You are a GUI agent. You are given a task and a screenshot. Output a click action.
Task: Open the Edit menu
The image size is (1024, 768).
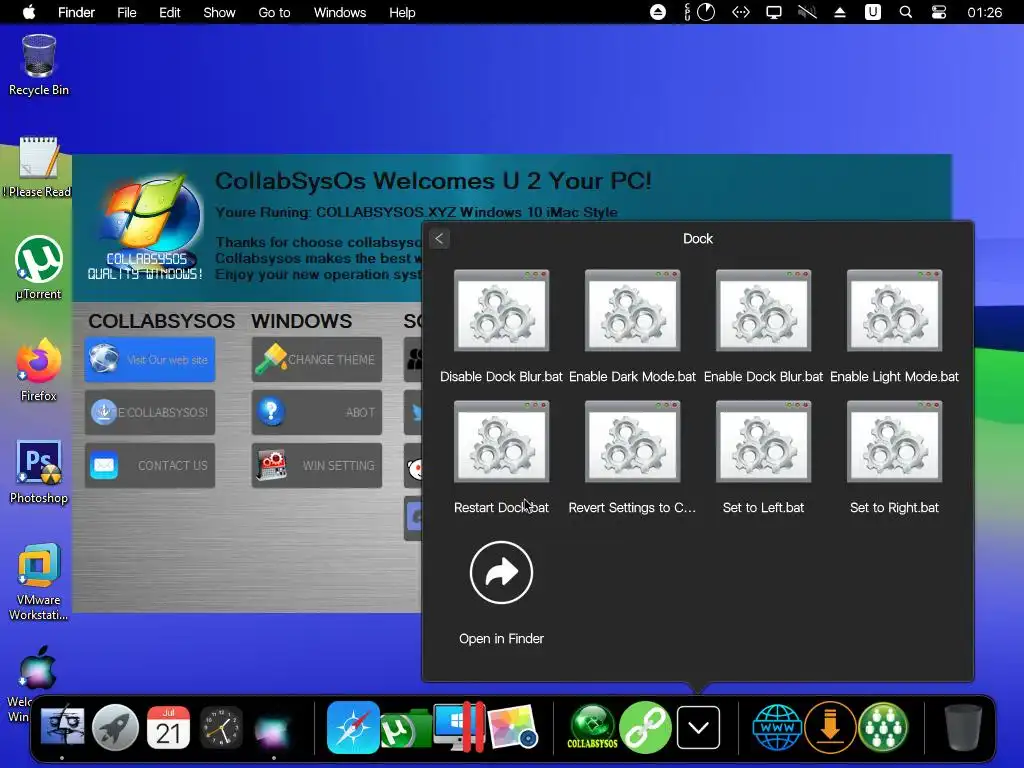tap(170, 12)
